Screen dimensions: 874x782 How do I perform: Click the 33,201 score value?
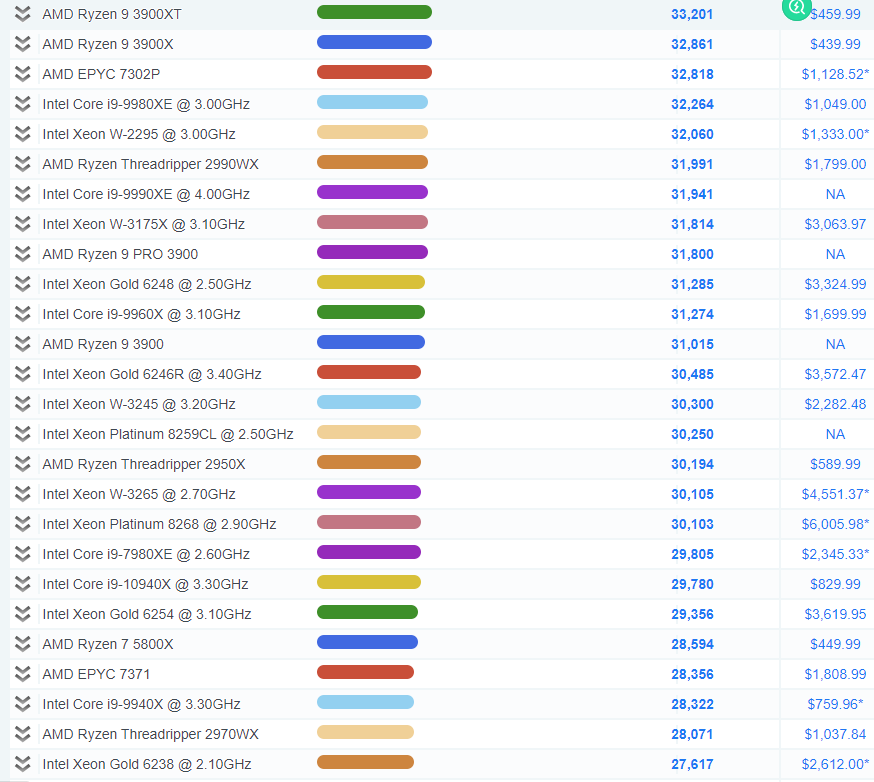[x=692, y=14]
